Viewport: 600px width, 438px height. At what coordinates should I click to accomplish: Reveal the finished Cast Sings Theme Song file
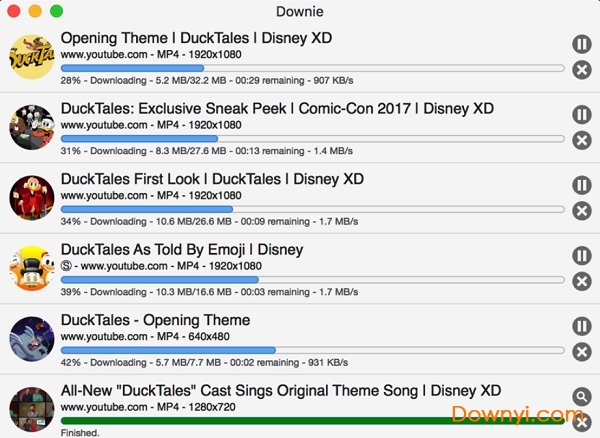coord(581,397)
